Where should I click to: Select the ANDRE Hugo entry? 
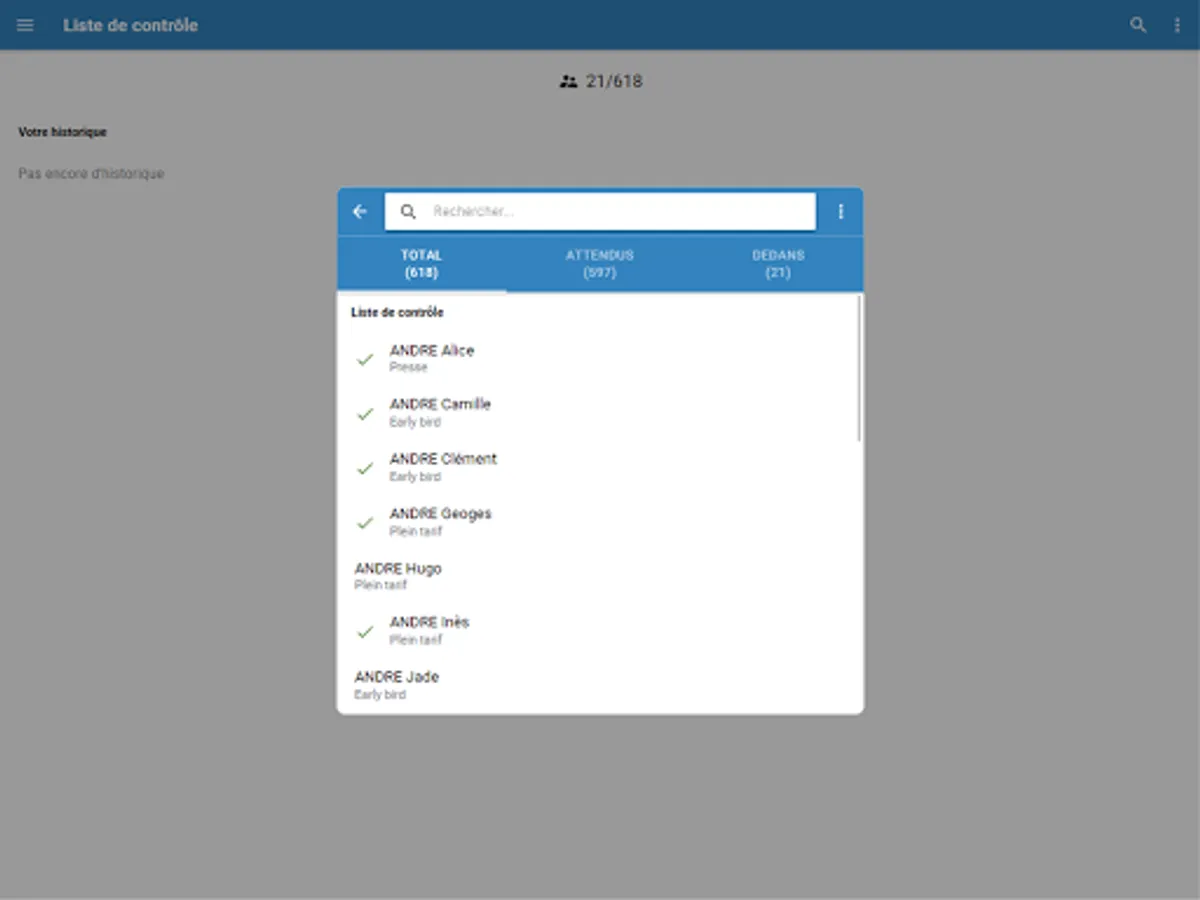[600, 576]
